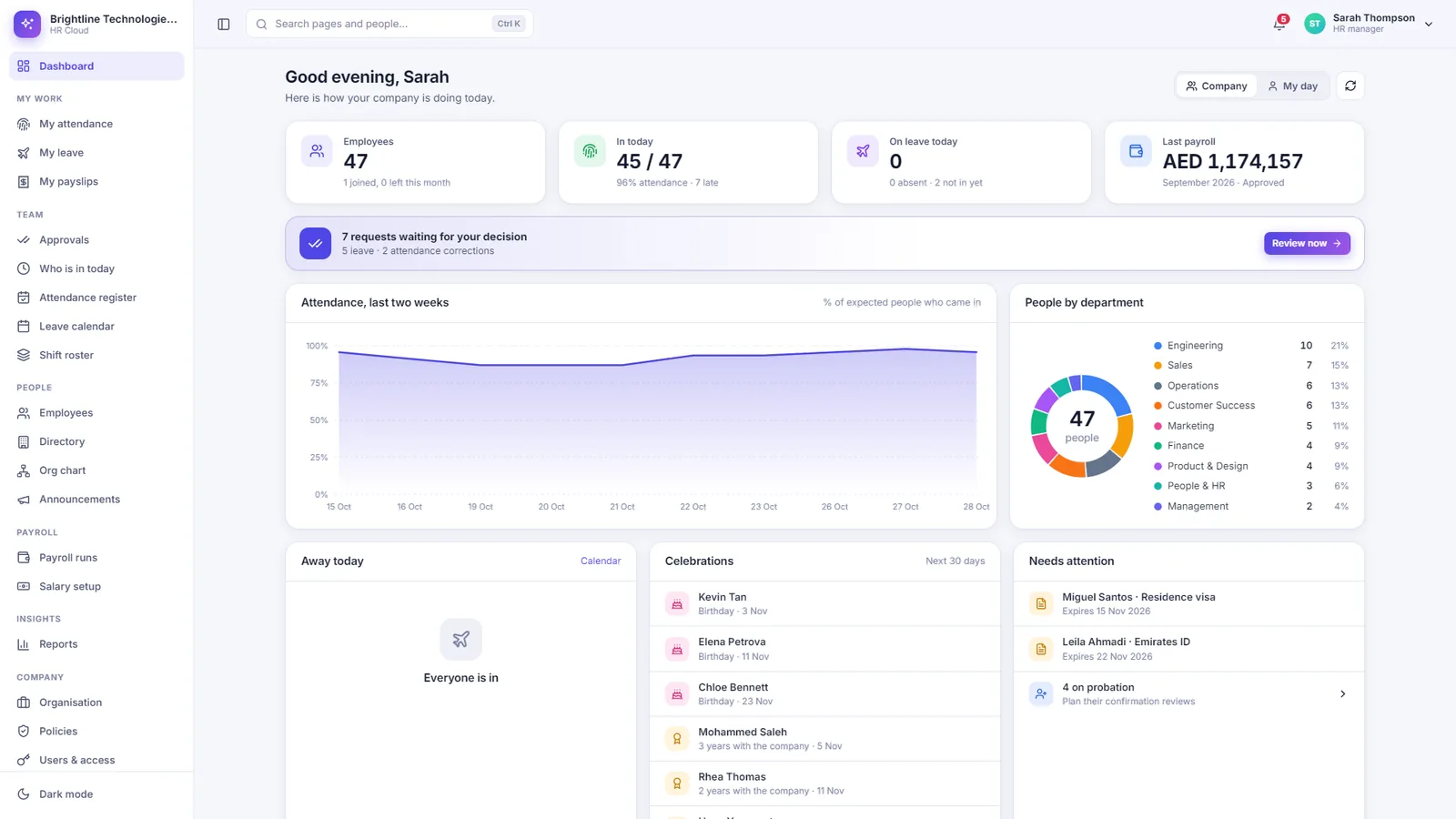Open the Shift roster page
This screenshot has height=819, width=1456.
click(x=96, y=355)
